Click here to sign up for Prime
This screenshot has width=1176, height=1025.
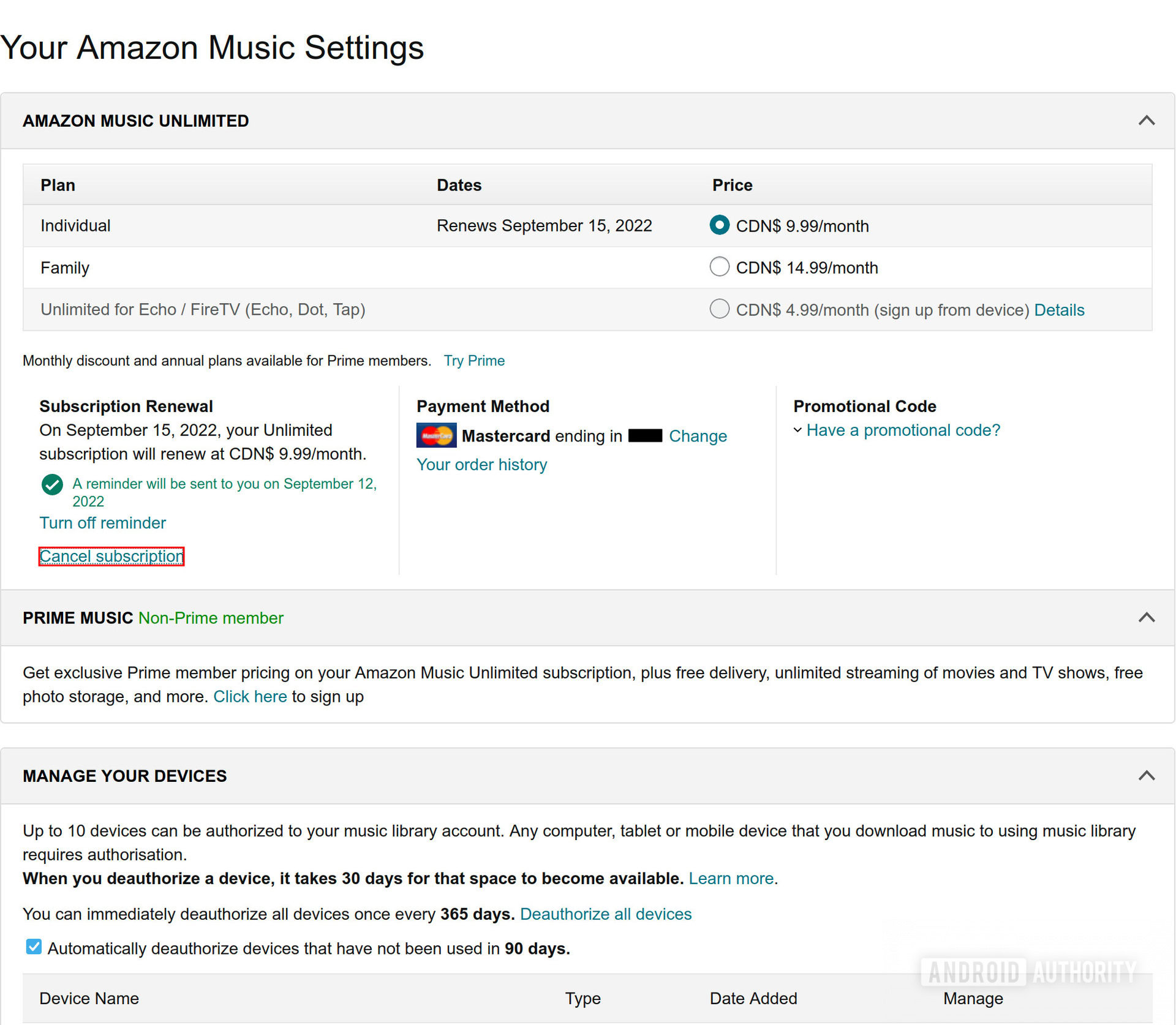(x=250, y=697)
